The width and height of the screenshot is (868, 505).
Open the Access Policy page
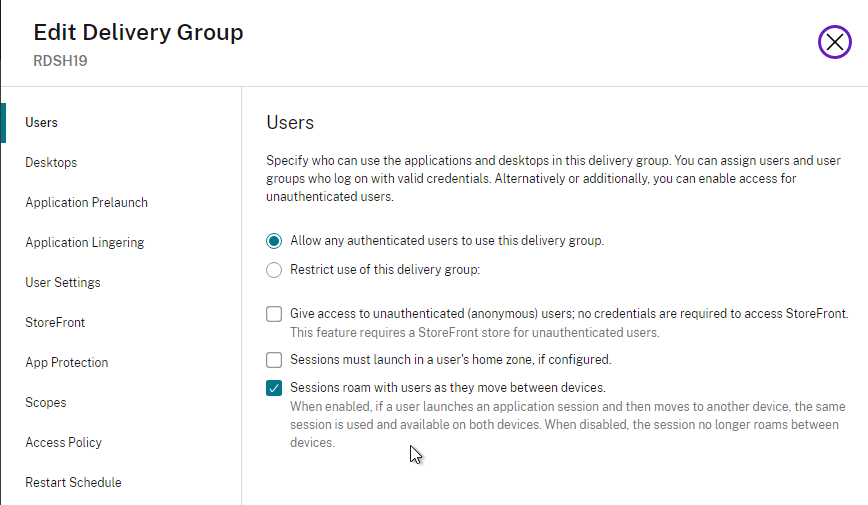coord(63,442)
